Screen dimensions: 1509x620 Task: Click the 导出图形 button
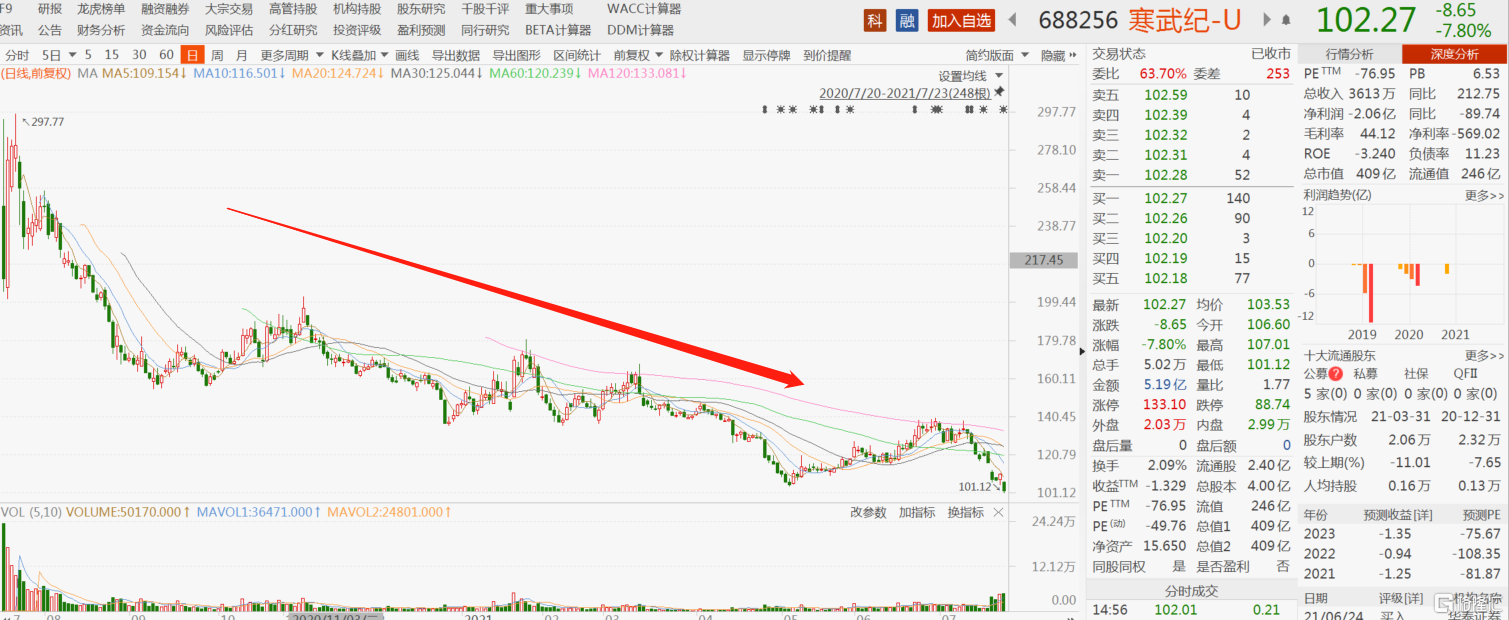point(516,56)
